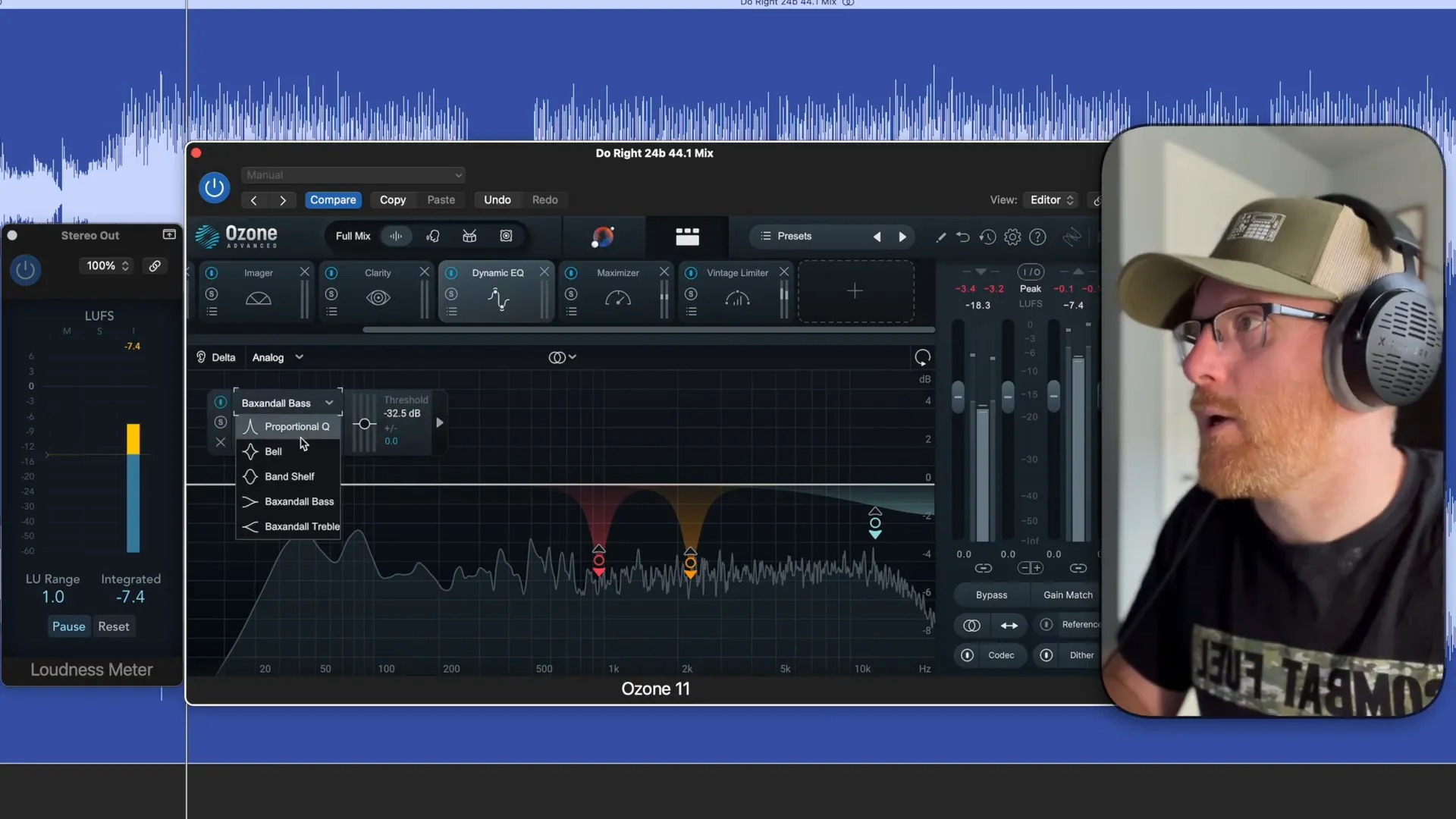Toggle the Imager module power
1456x819 pixels.
212,273
